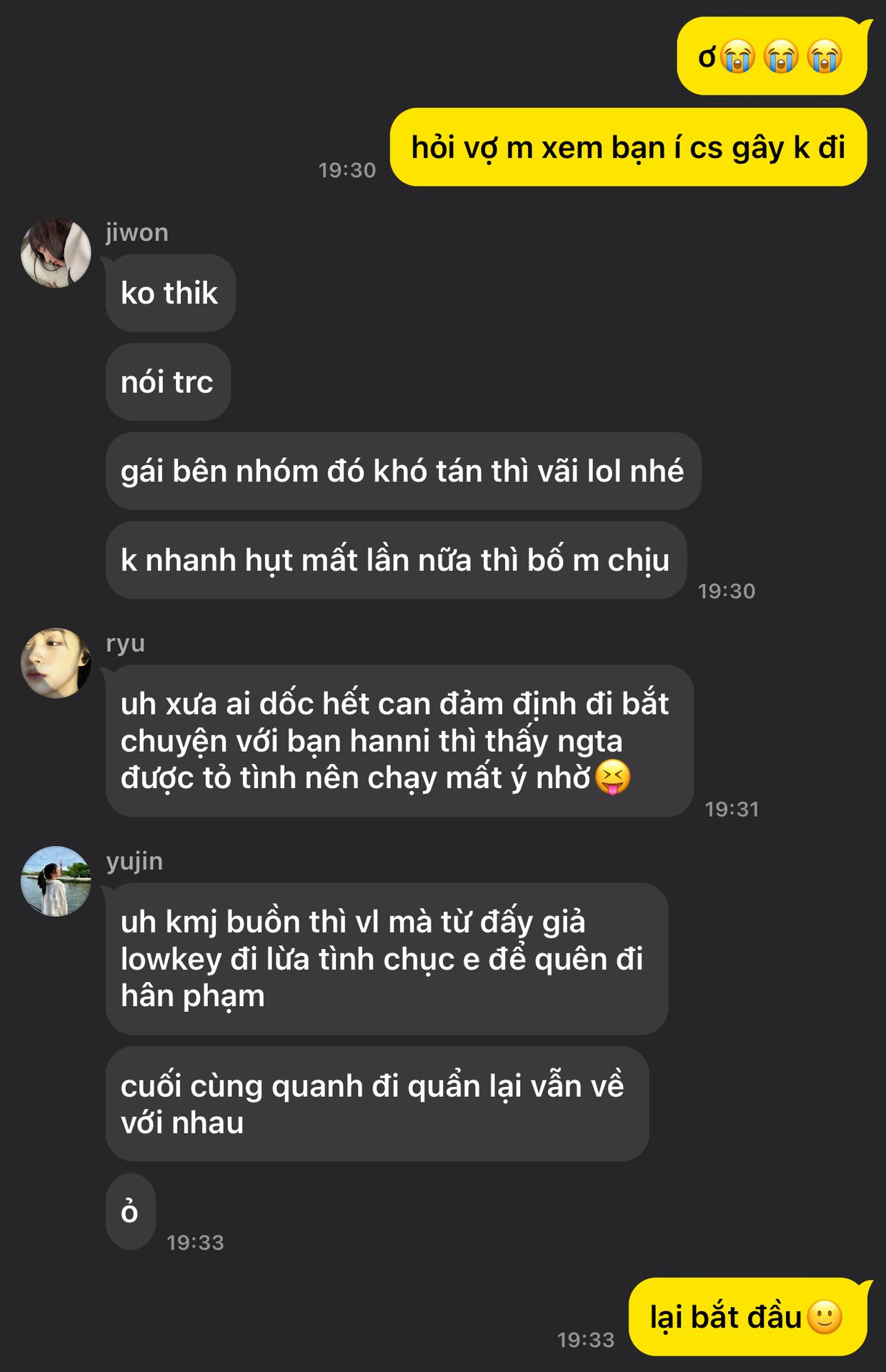886x1372 pixels.
Task: Click last crying emoji in top bubble
Action: 825,56
